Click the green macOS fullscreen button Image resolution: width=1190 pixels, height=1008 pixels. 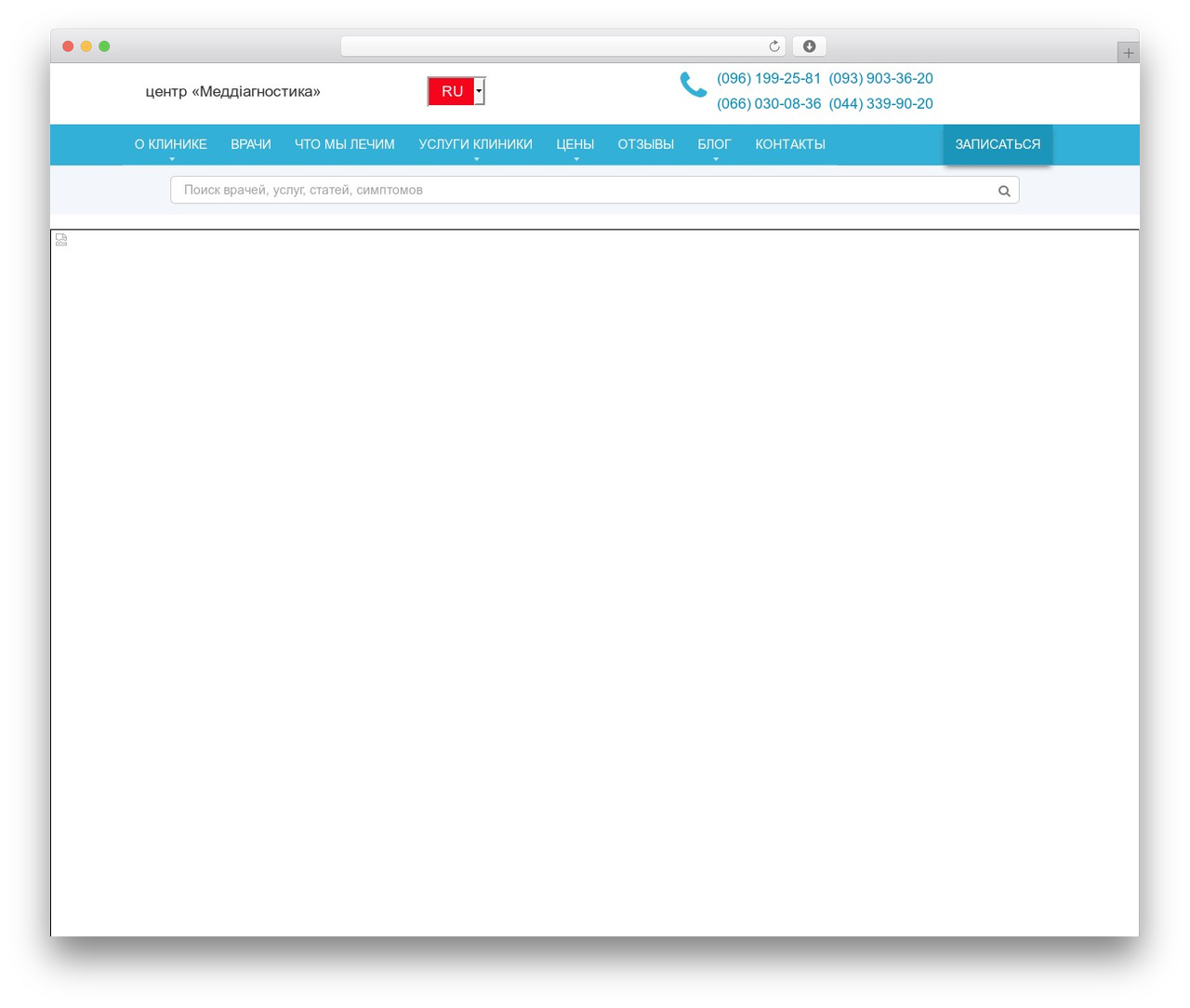[x=104, y=46]
